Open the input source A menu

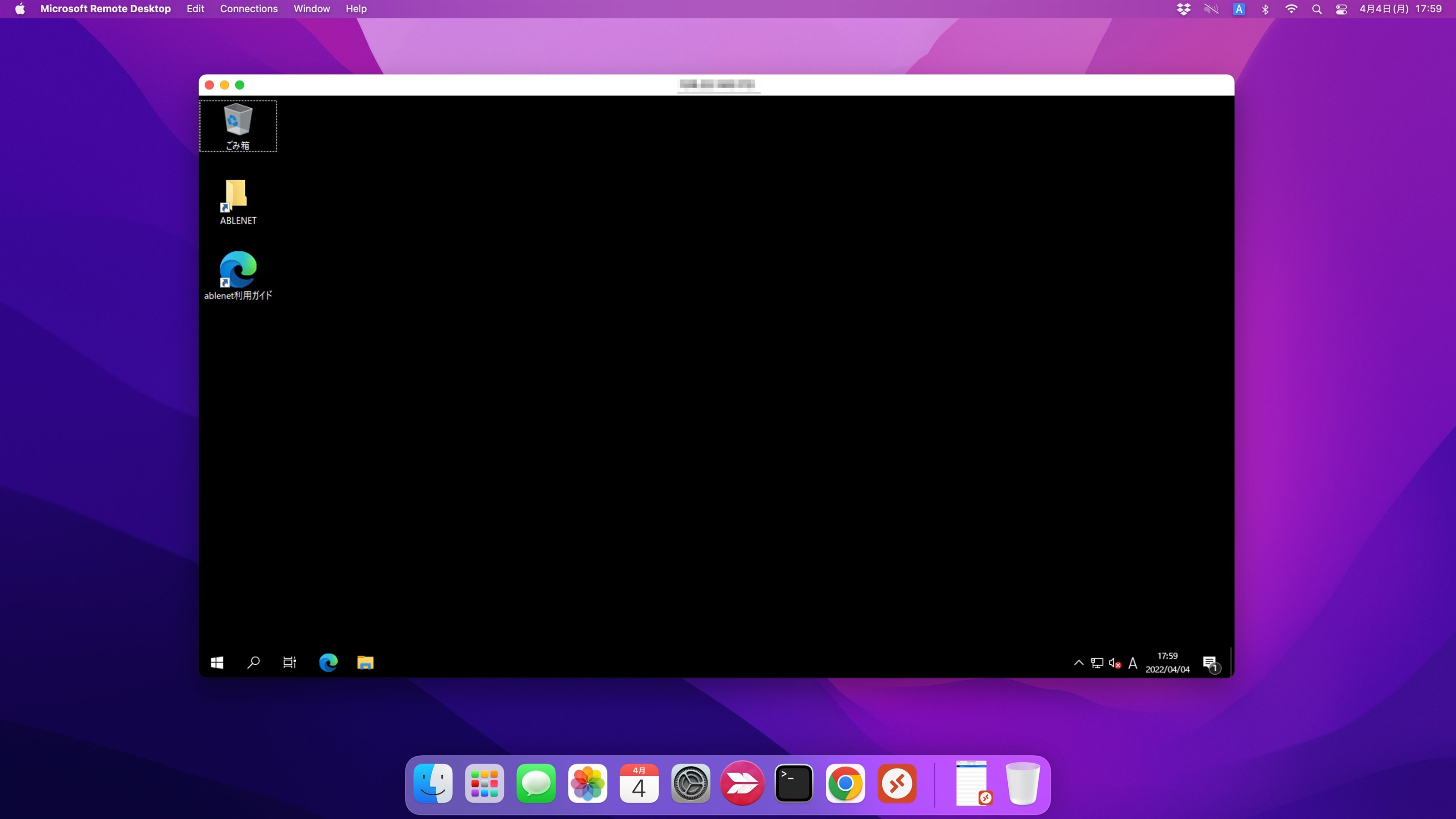click(1239, 9)
